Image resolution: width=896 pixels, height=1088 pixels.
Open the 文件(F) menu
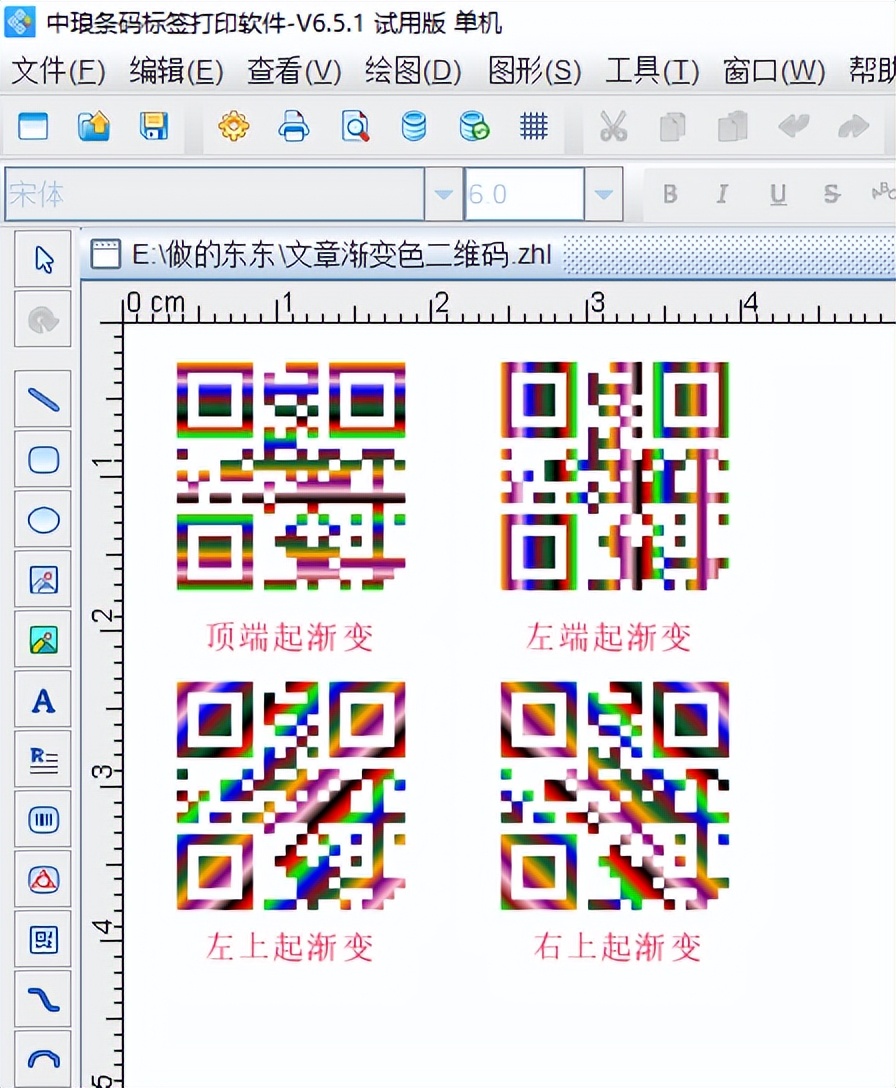click(x=58, y=71)
